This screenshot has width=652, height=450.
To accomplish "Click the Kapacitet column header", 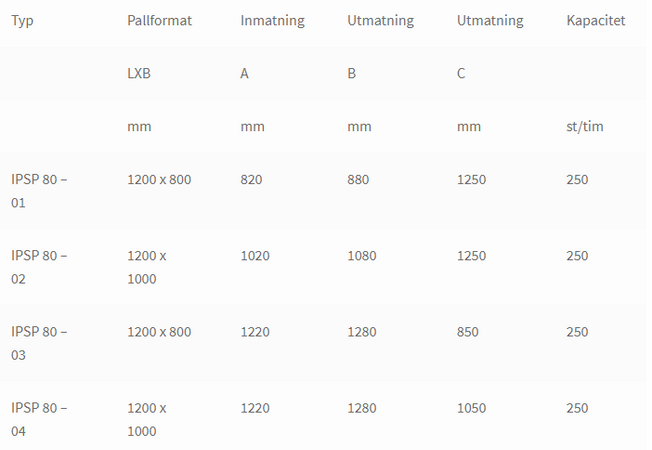I will (595, 21).
